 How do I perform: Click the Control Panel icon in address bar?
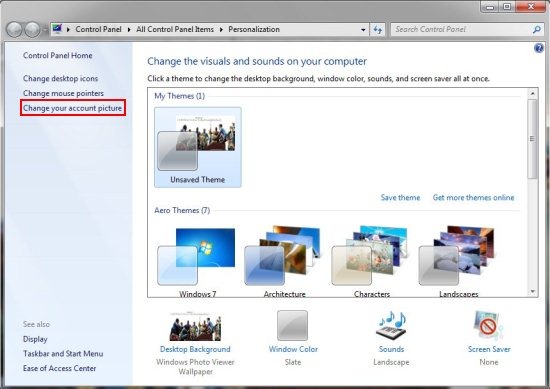pyautogui.click(x=58, y=29)
